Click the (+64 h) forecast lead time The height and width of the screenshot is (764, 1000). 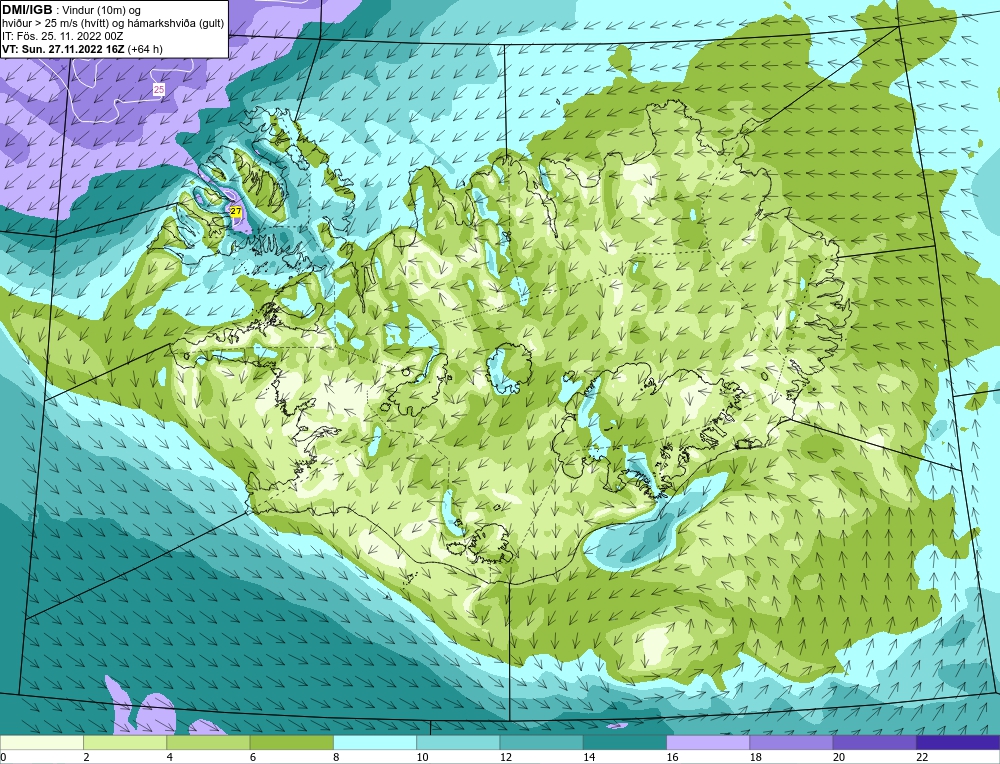tap(145, 49)
